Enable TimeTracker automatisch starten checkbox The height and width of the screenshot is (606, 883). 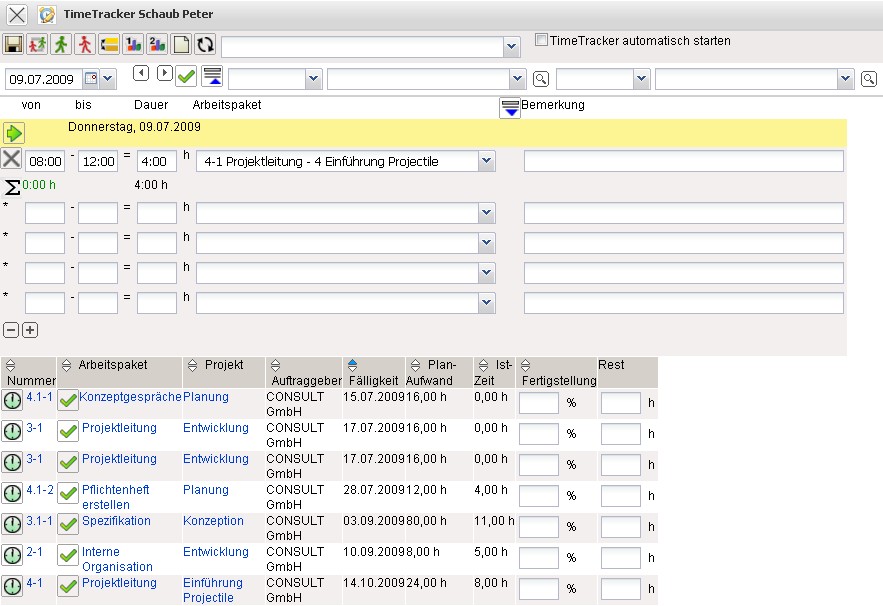541,41
